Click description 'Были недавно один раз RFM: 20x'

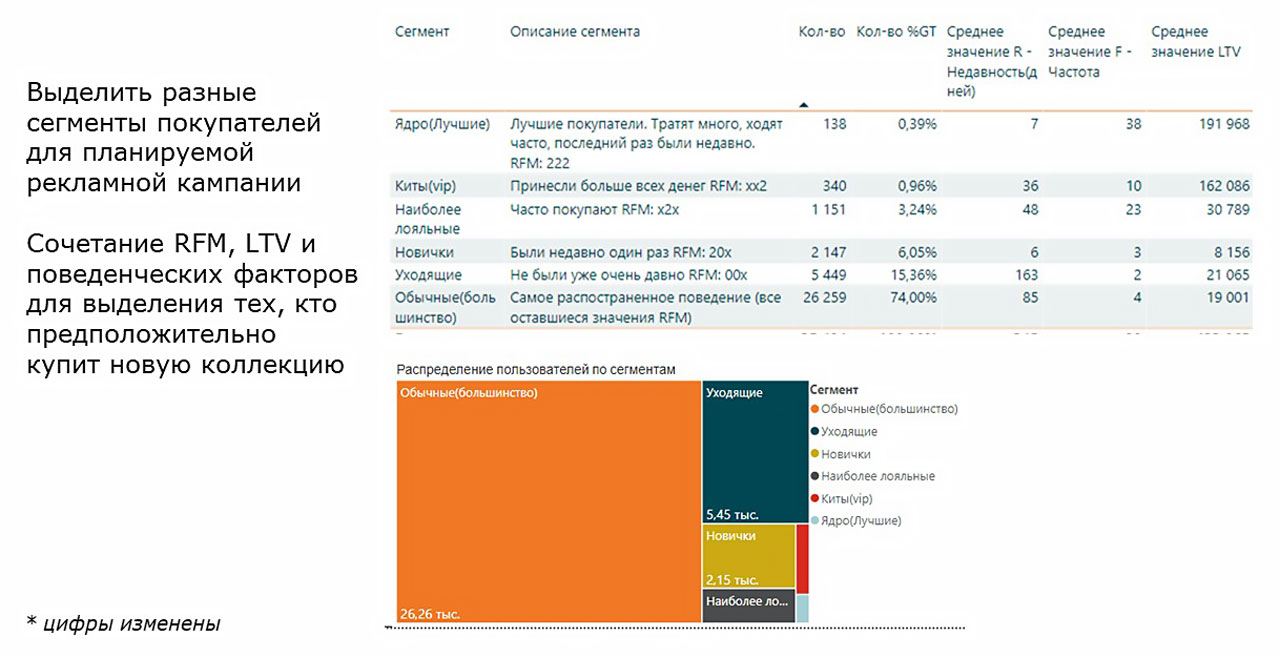(620, 253)
